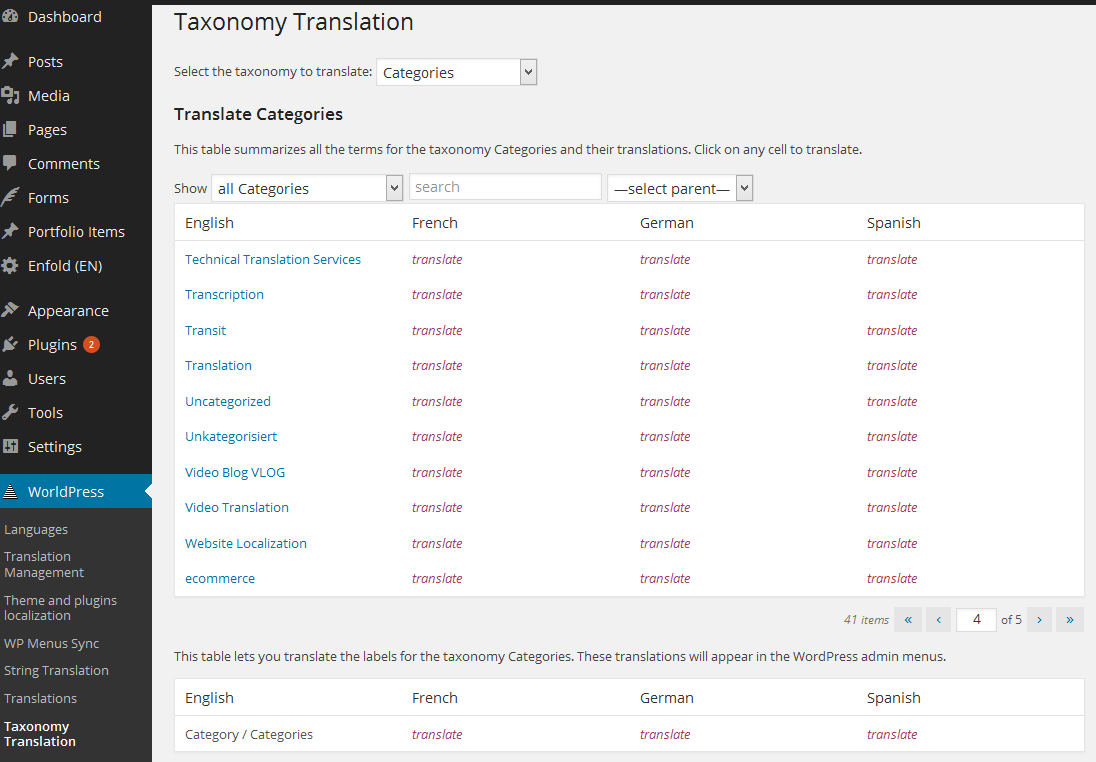Open the Unkategorisiert category link
1096x762 pixels.
pos(231,436)
